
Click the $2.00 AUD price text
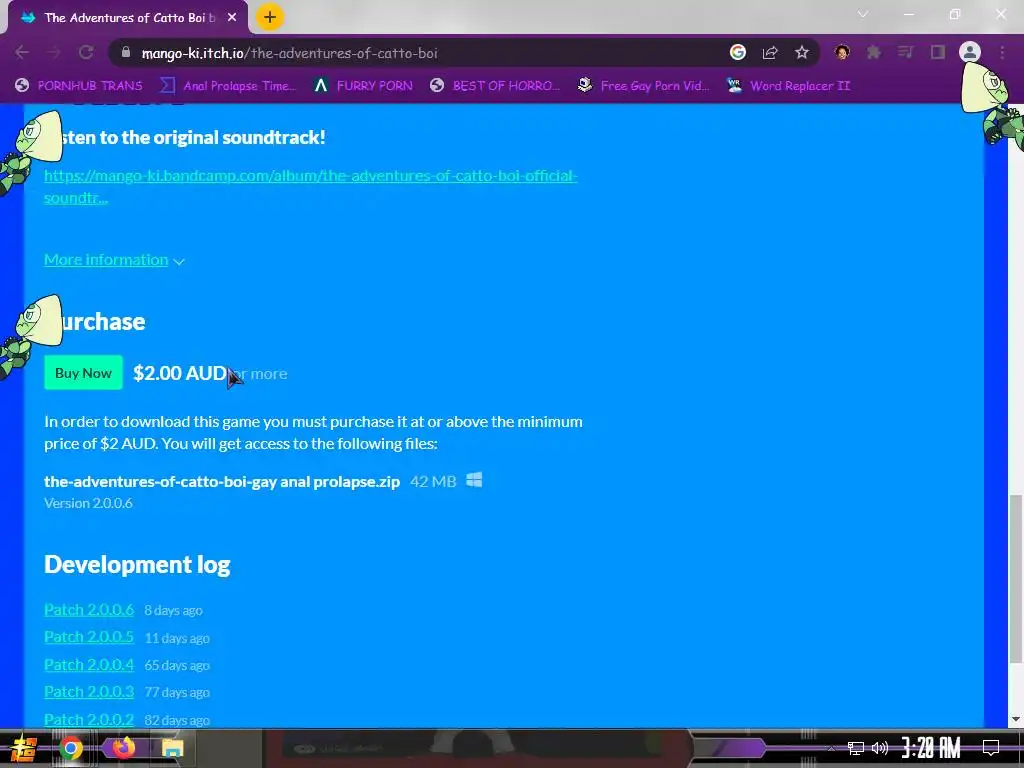180,373
